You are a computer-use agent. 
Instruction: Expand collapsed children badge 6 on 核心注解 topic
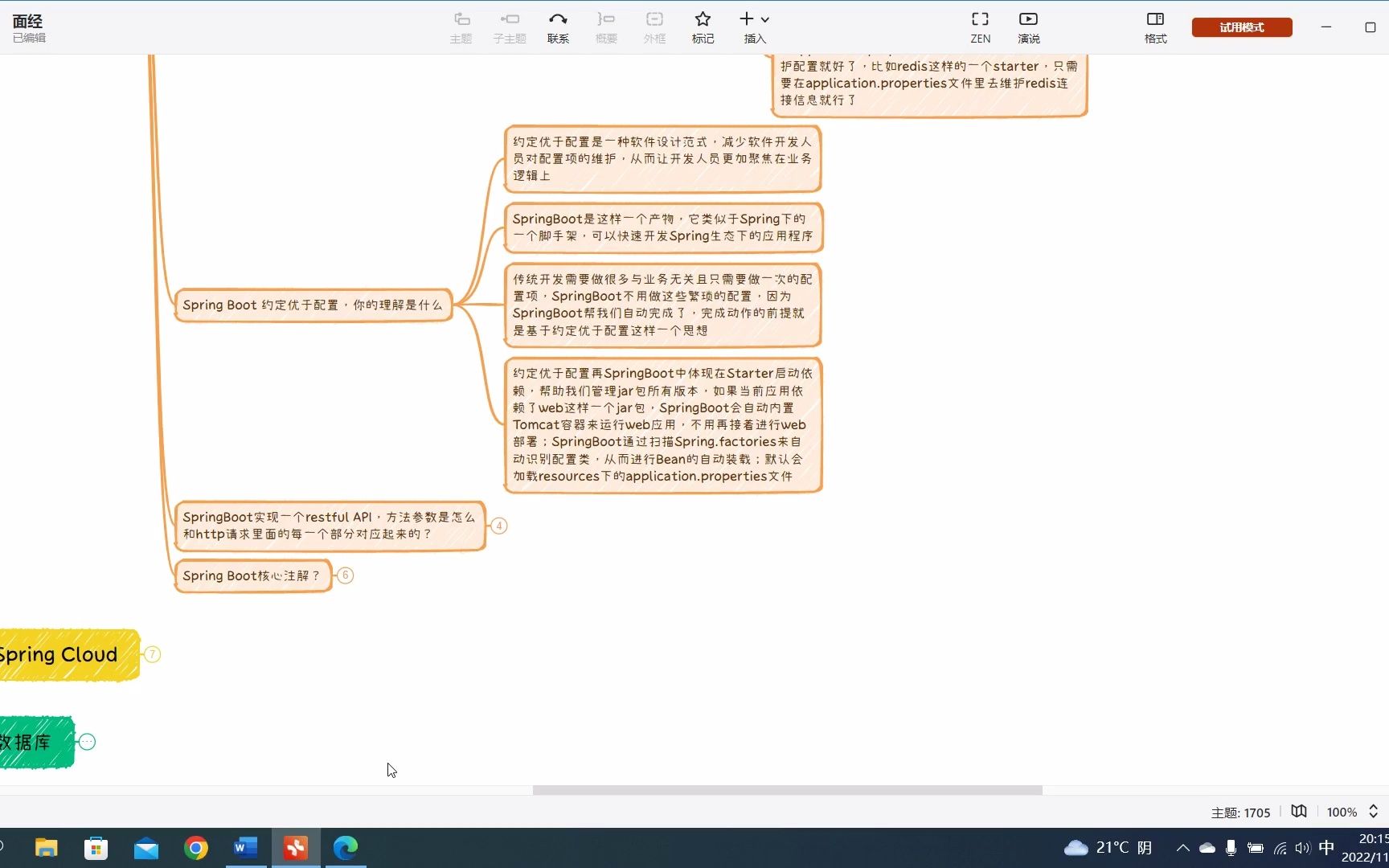[x=346, y=575]
